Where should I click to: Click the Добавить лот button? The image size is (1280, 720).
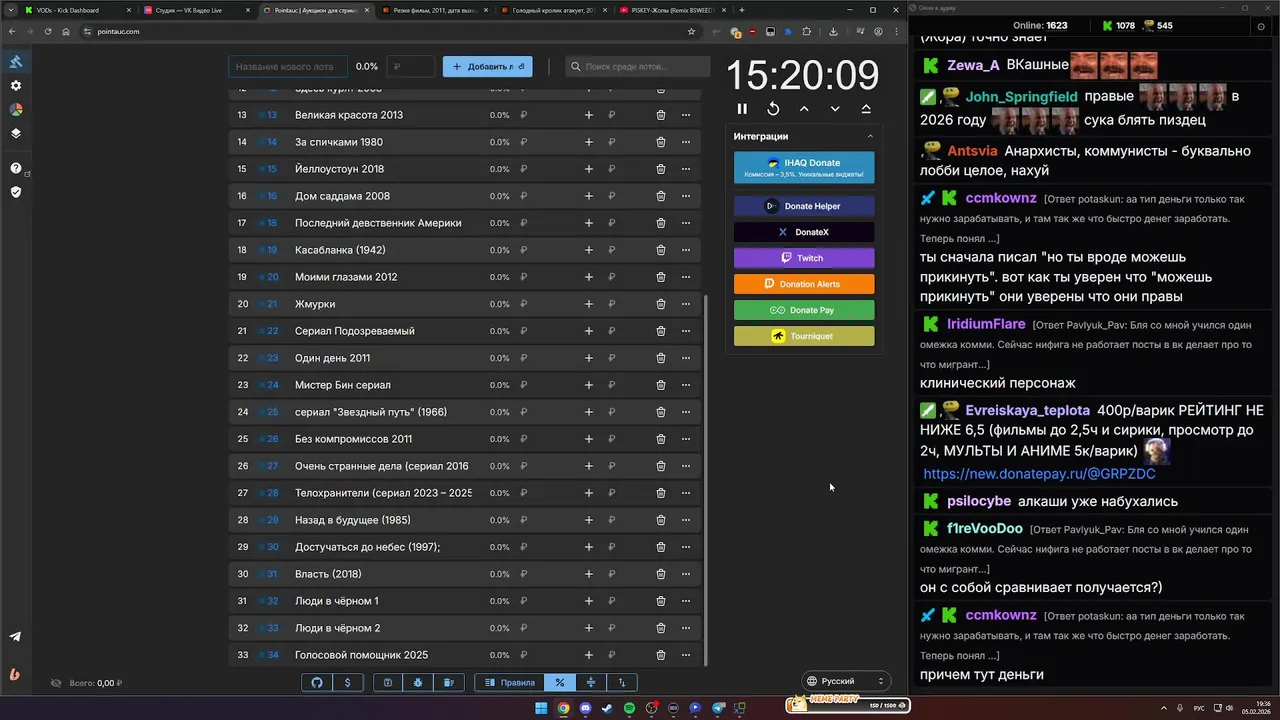coord(488,67)
